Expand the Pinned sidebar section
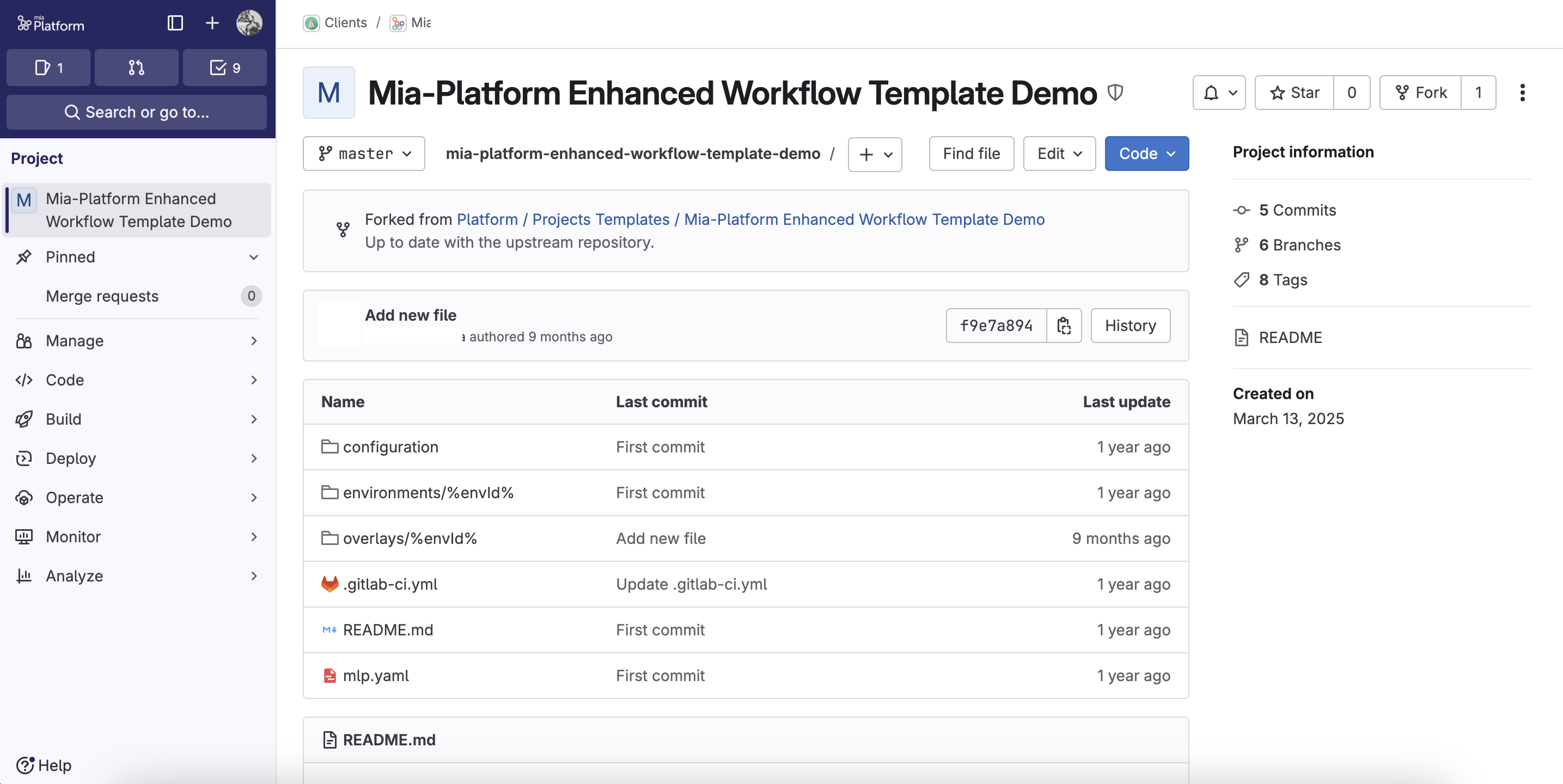Screen dimensions: 1563x784 click(137, 258)
